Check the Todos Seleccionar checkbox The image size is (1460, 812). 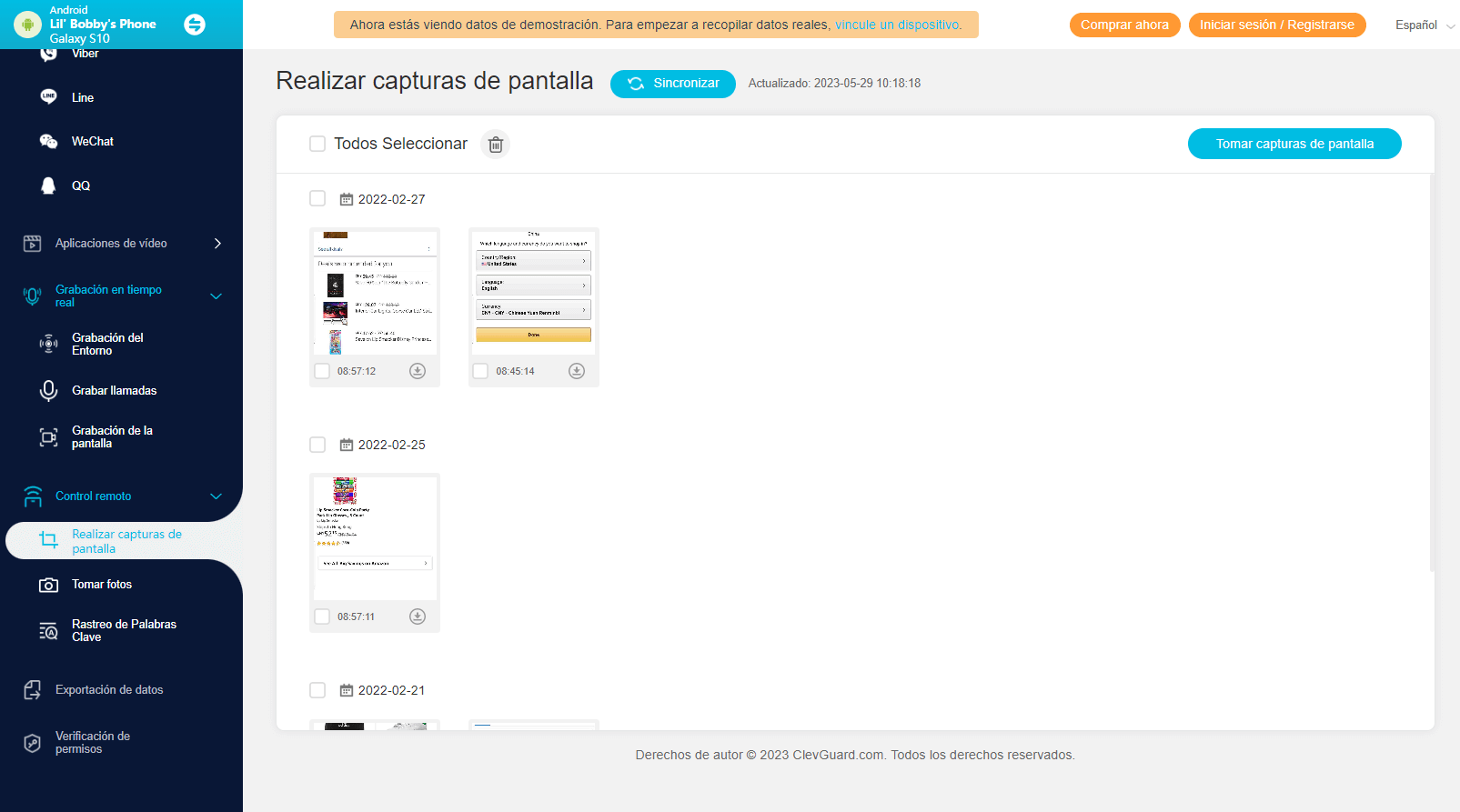coord(317,144)
